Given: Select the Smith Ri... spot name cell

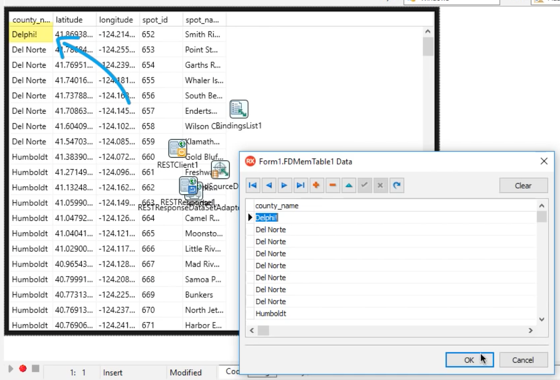Looking at the screenshot, I should (x=204, y=35).
